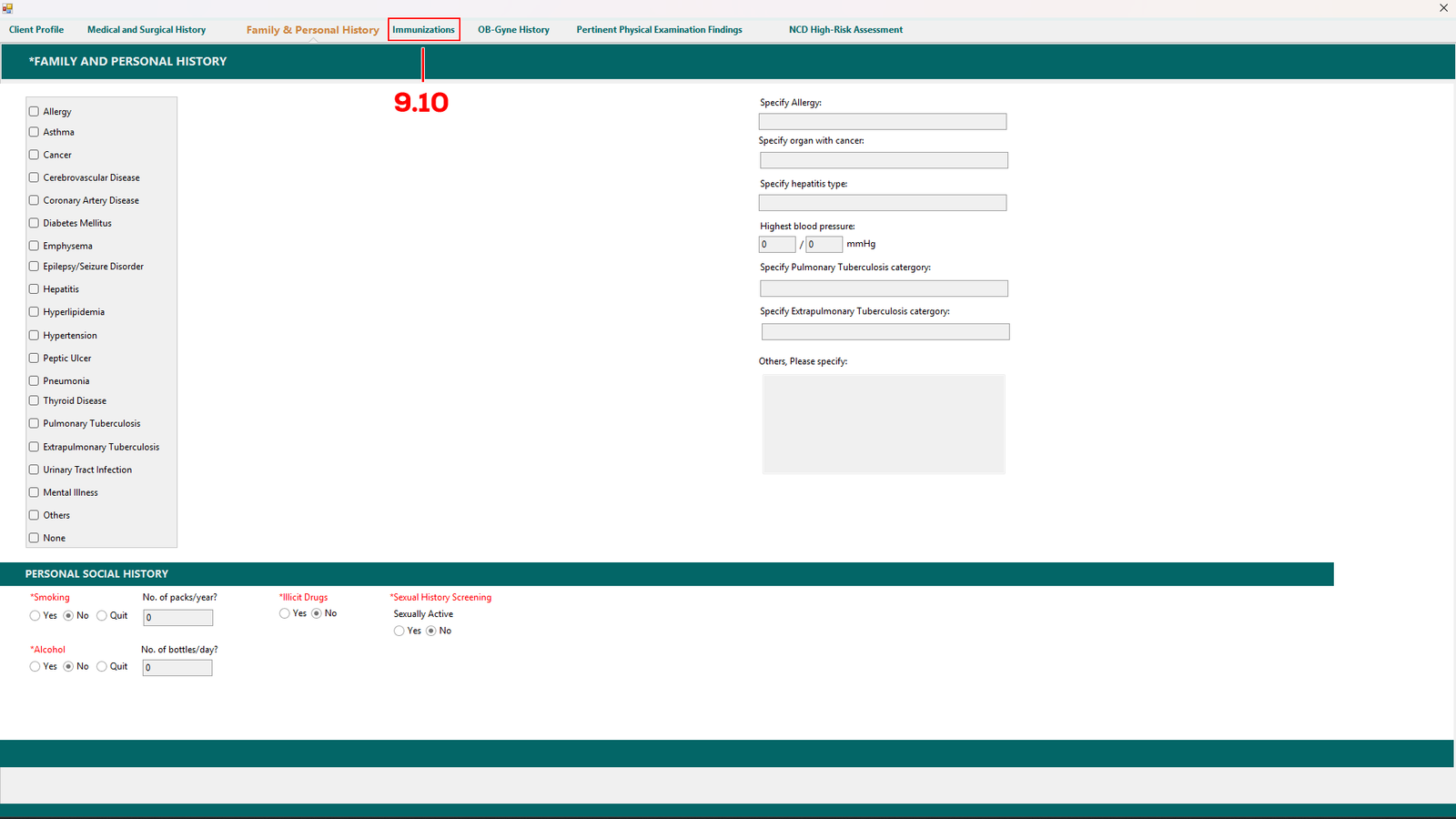Focus the No. of packs/year field
The width and height of the screenshot is (1456, 819).
tap(177, 618)
